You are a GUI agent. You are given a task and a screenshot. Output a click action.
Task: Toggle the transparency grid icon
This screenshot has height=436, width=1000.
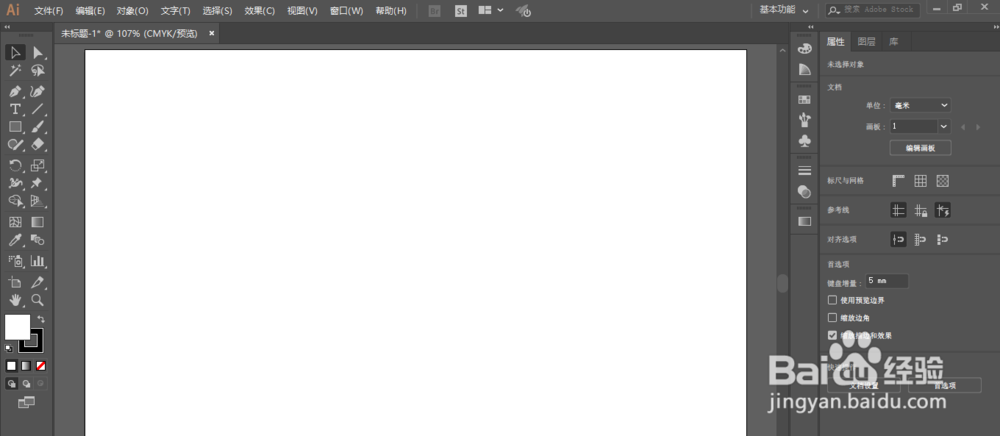(x=943, y=181)
